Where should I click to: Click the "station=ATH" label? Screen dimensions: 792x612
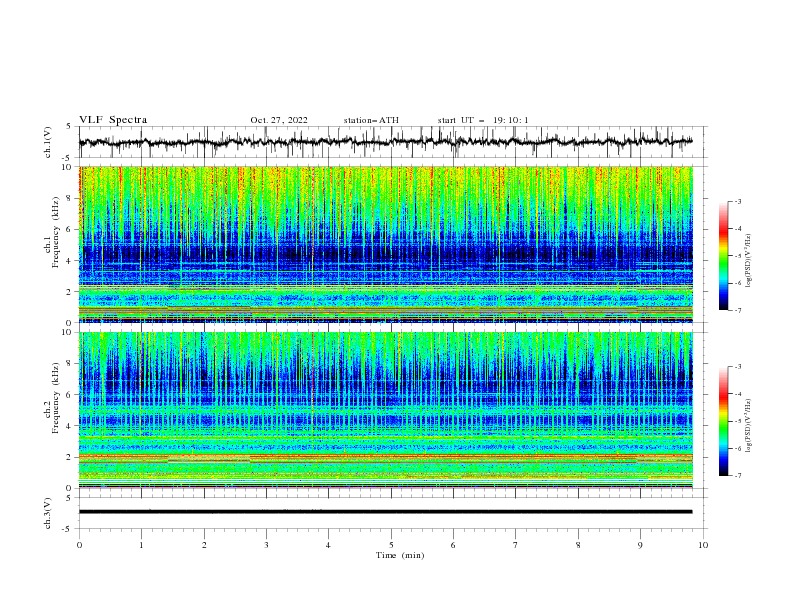(x=371, y=120)
